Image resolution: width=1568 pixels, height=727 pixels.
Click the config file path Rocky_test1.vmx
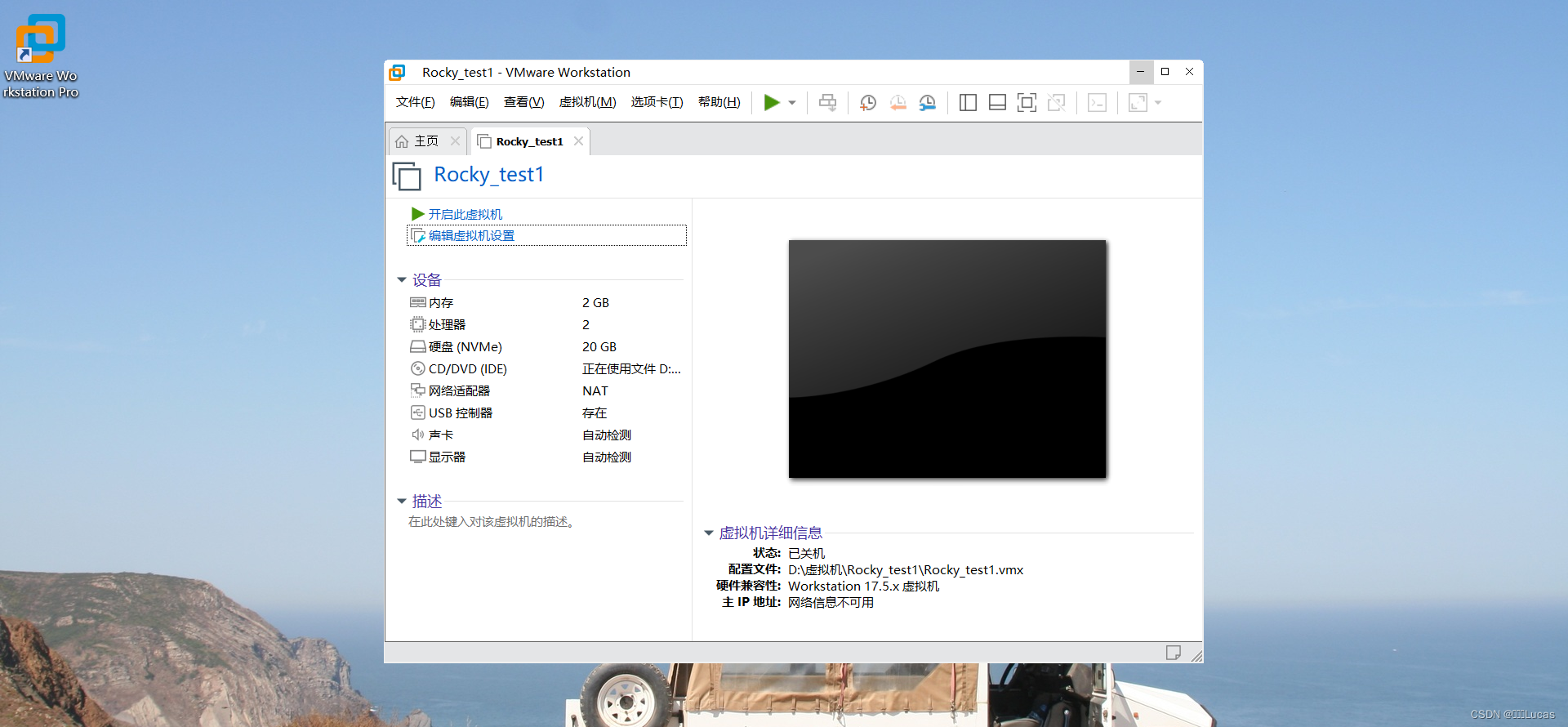(906, 570)
